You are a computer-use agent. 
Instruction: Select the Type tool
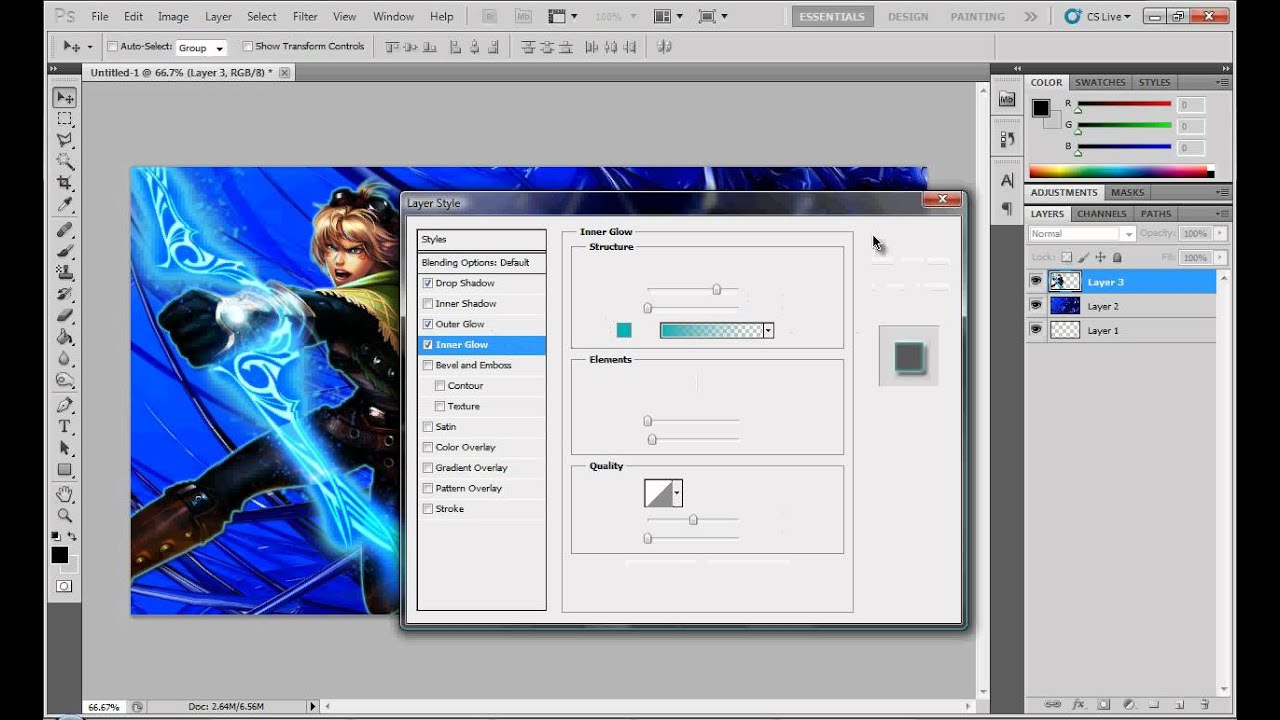click(64, 427)
